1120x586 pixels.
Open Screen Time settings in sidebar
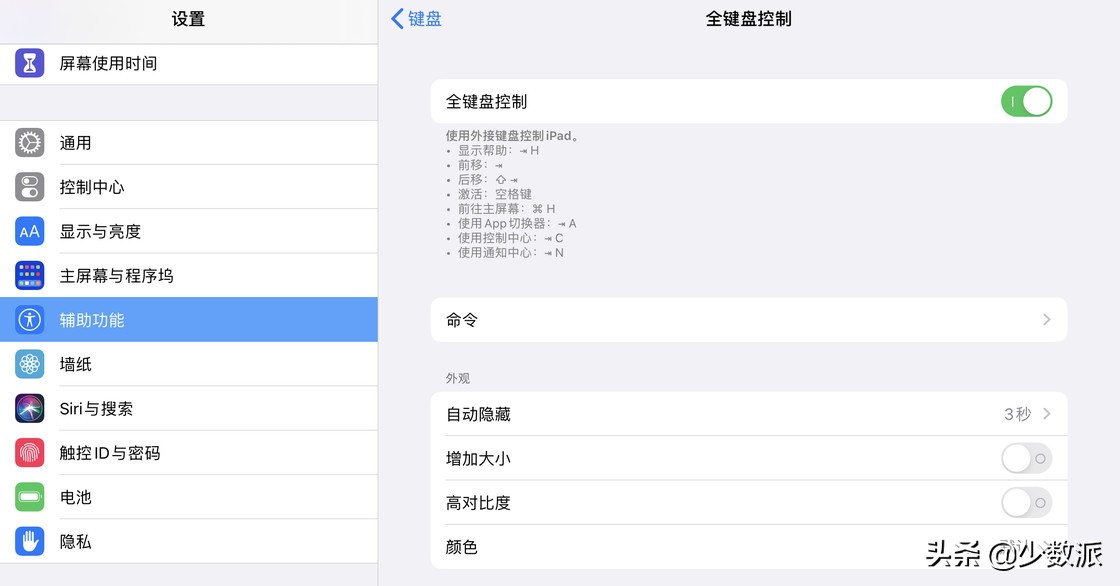[x=29, y=63]
